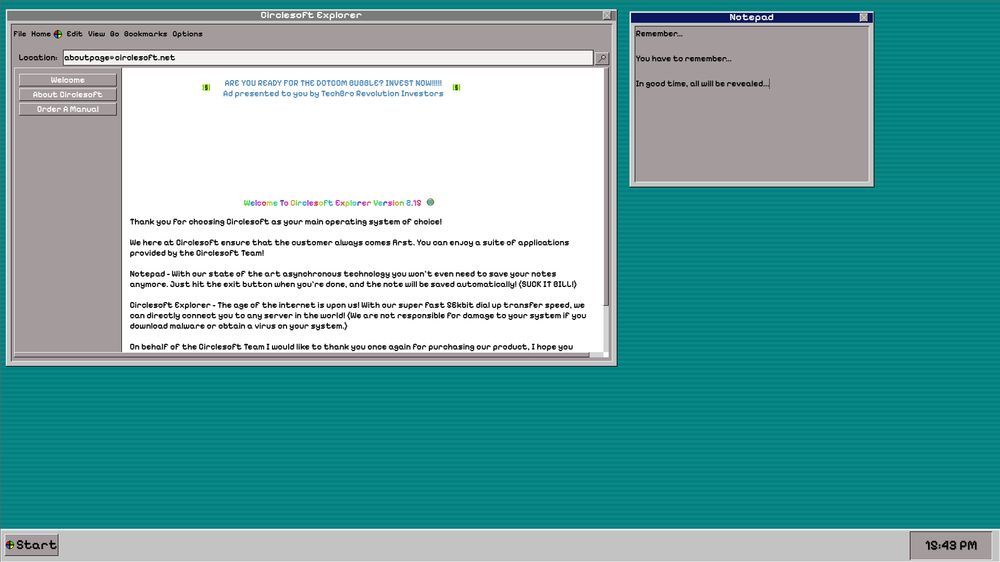Click the dotcom bubble ad headline

[x=333, y=83]
